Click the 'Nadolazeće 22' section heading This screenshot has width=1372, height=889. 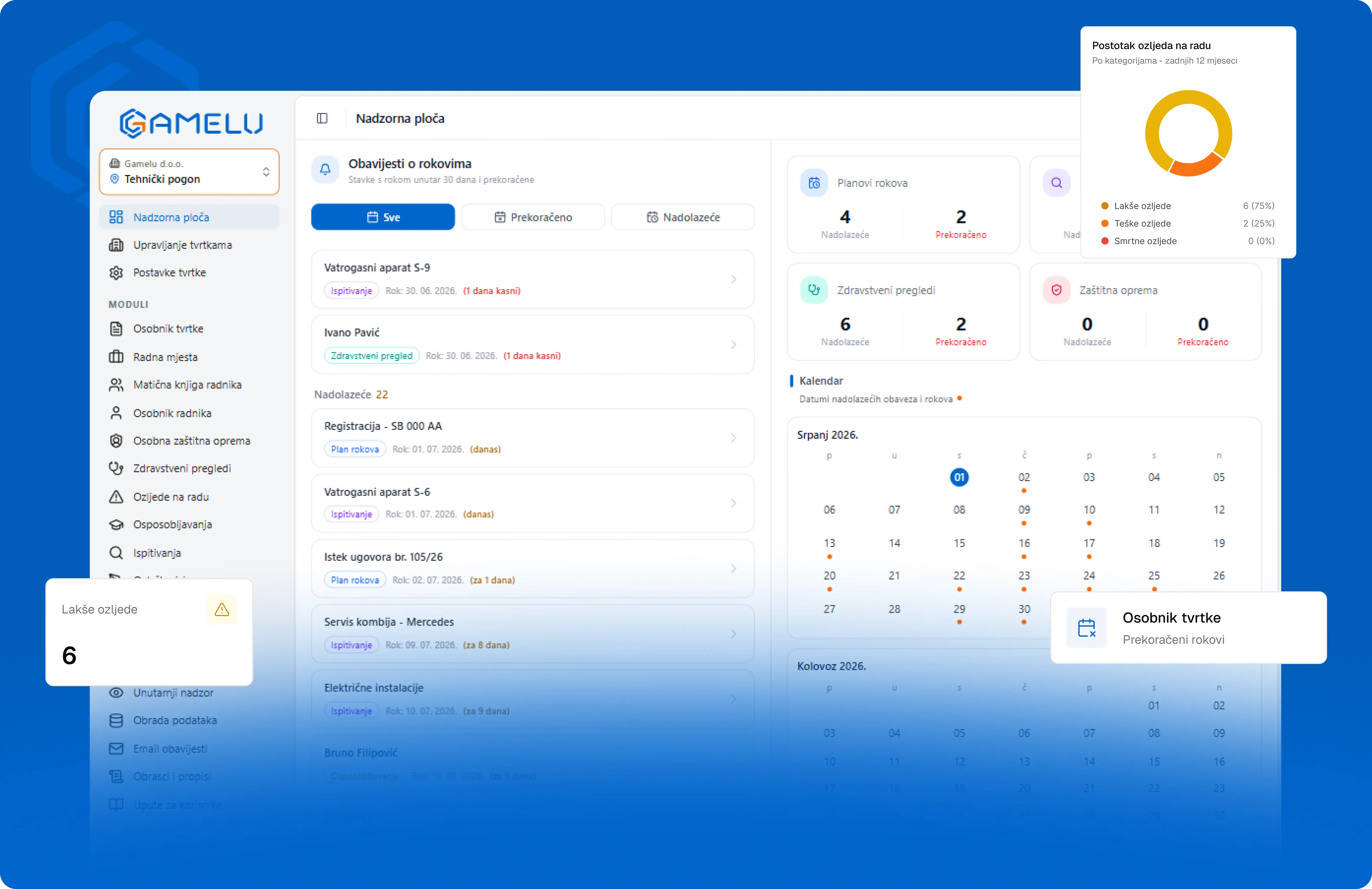tap(351, 394)
